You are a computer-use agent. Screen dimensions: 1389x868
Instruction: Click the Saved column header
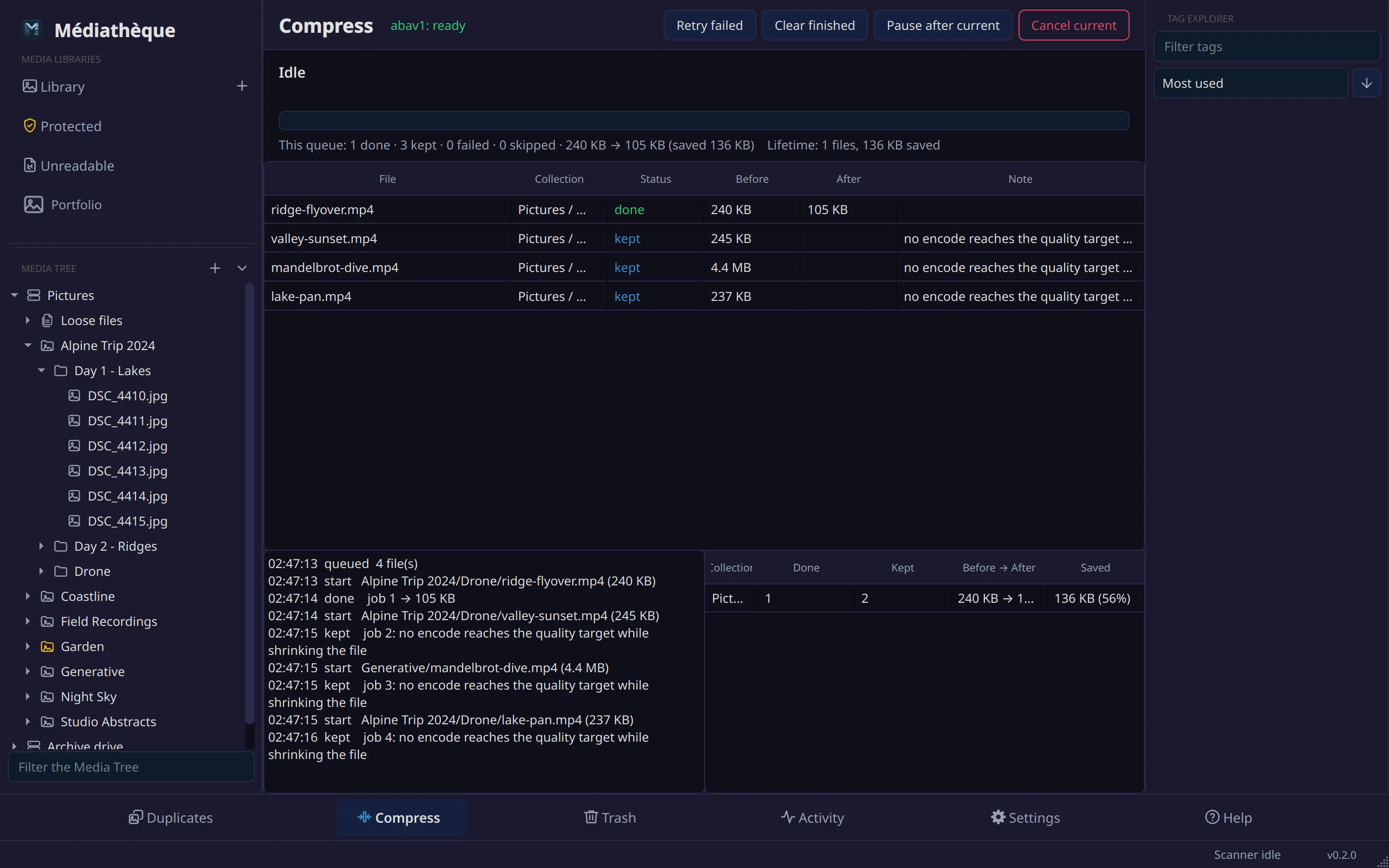pyautogui.click(x=1095, y=568)
